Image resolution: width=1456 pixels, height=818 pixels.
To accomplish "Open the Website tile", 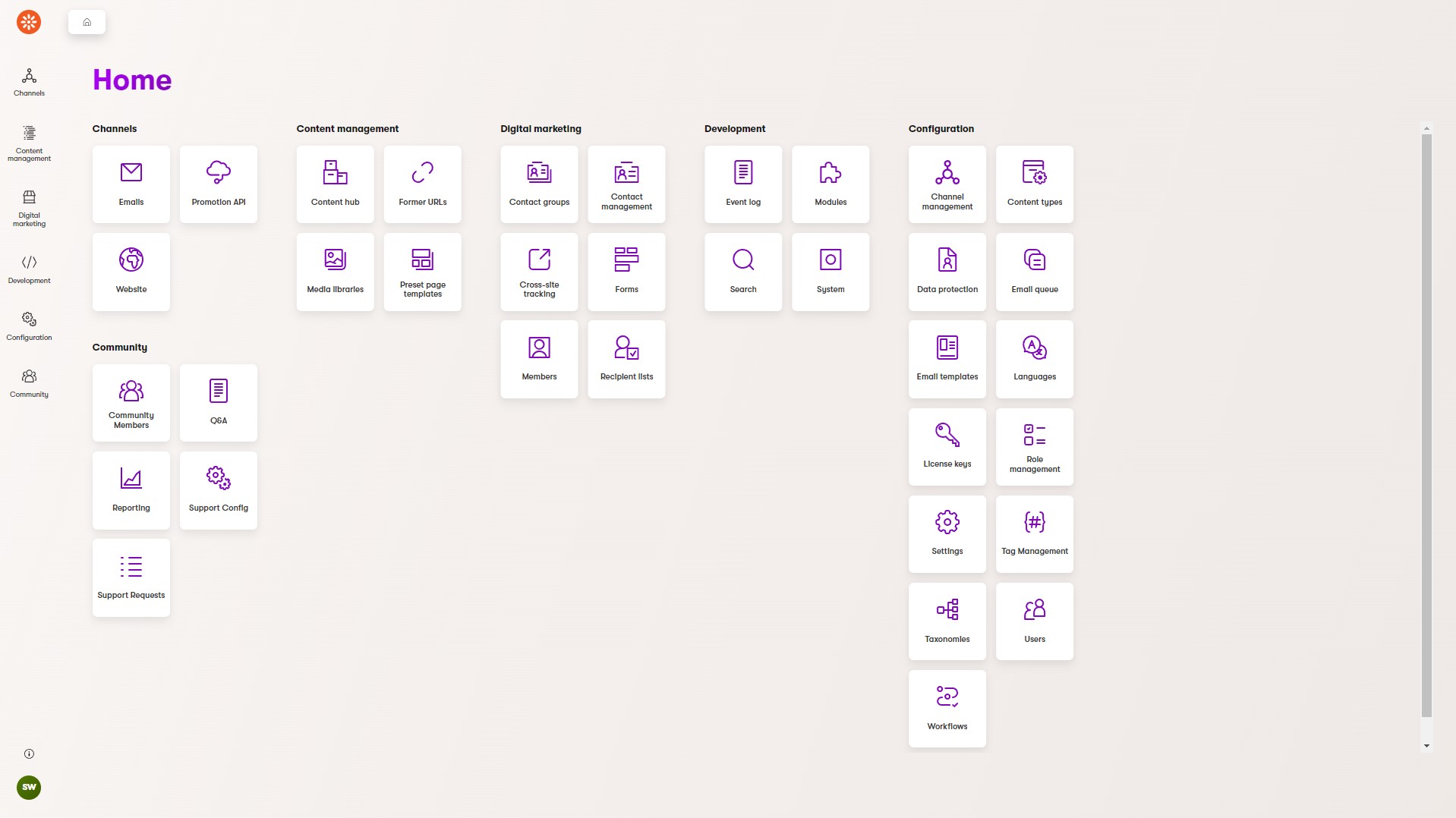I will click(x=131, y=272).
